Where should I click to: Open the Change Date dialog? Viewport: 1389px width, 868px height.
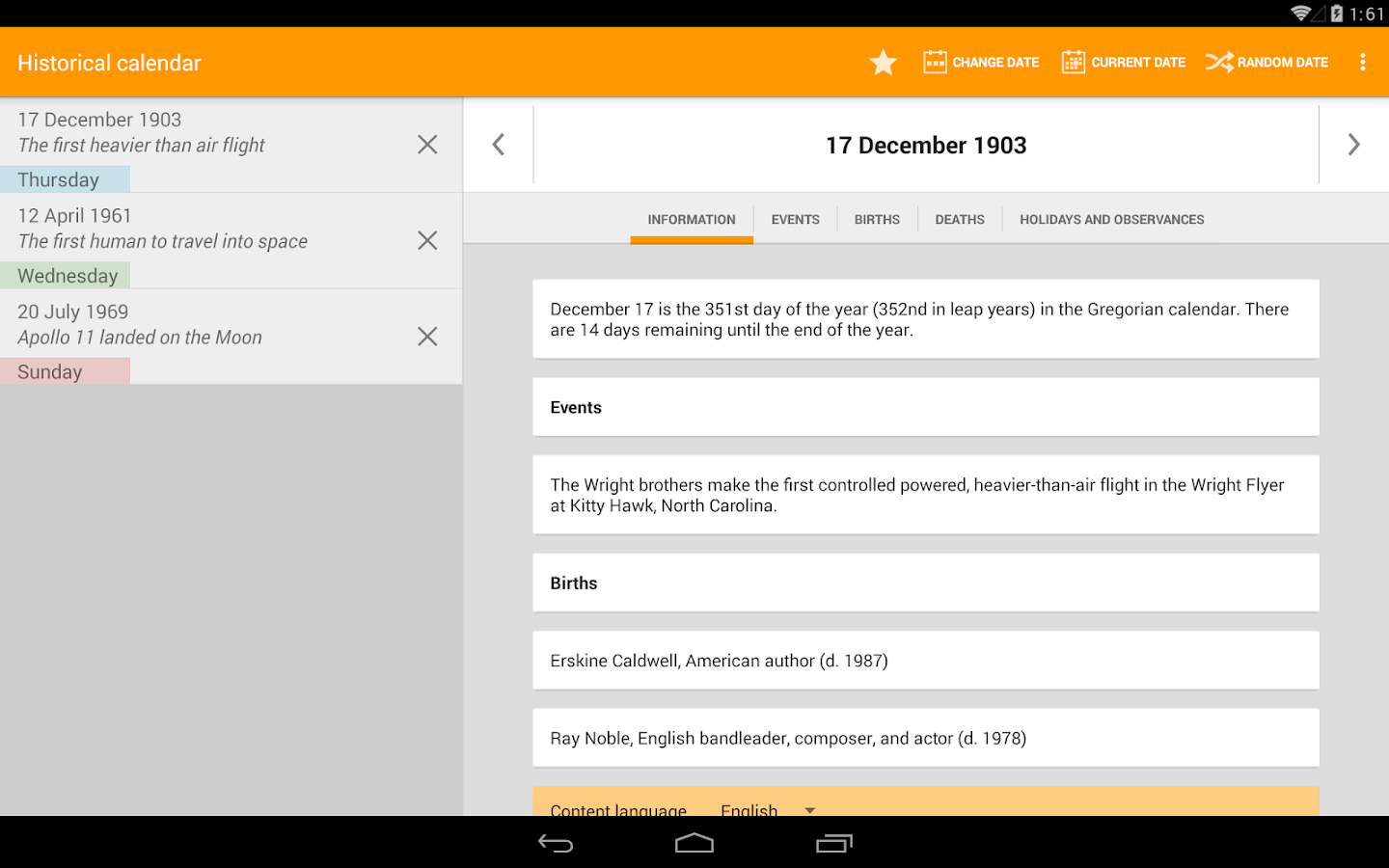(x=980, y=62)
